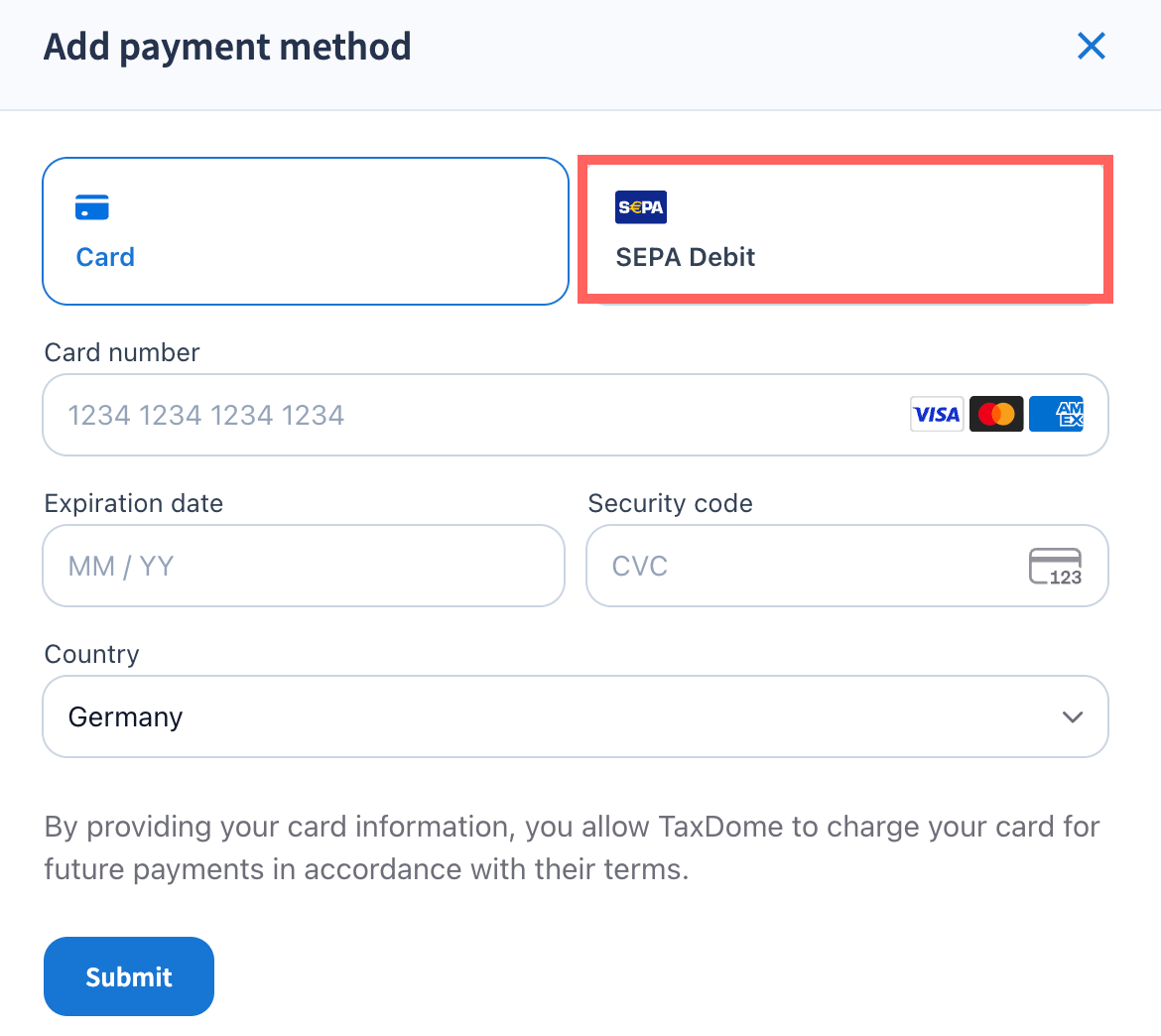The image size is (1161, 1036).
Task: Click the Security code label
Action: click(670, 503)
